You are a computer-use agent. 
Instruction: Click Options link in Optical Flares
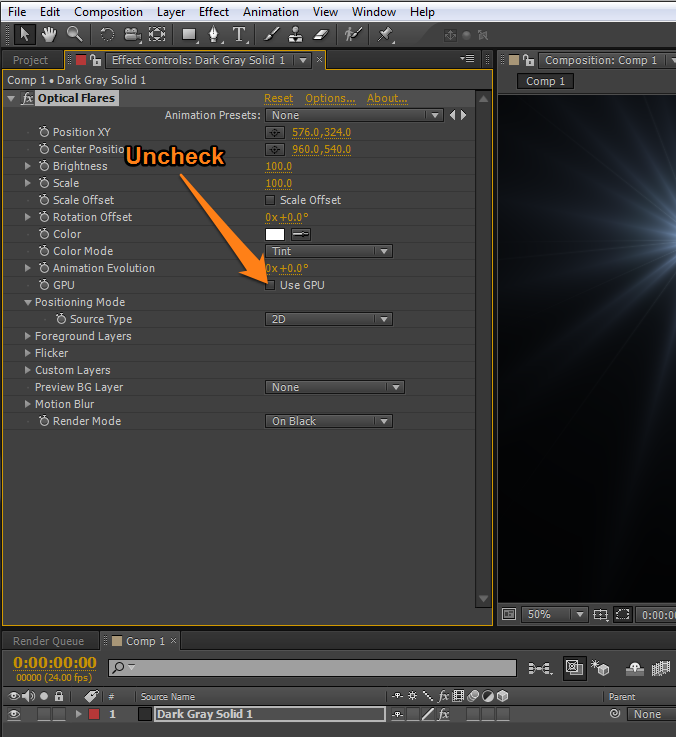[x=330, y=98]
